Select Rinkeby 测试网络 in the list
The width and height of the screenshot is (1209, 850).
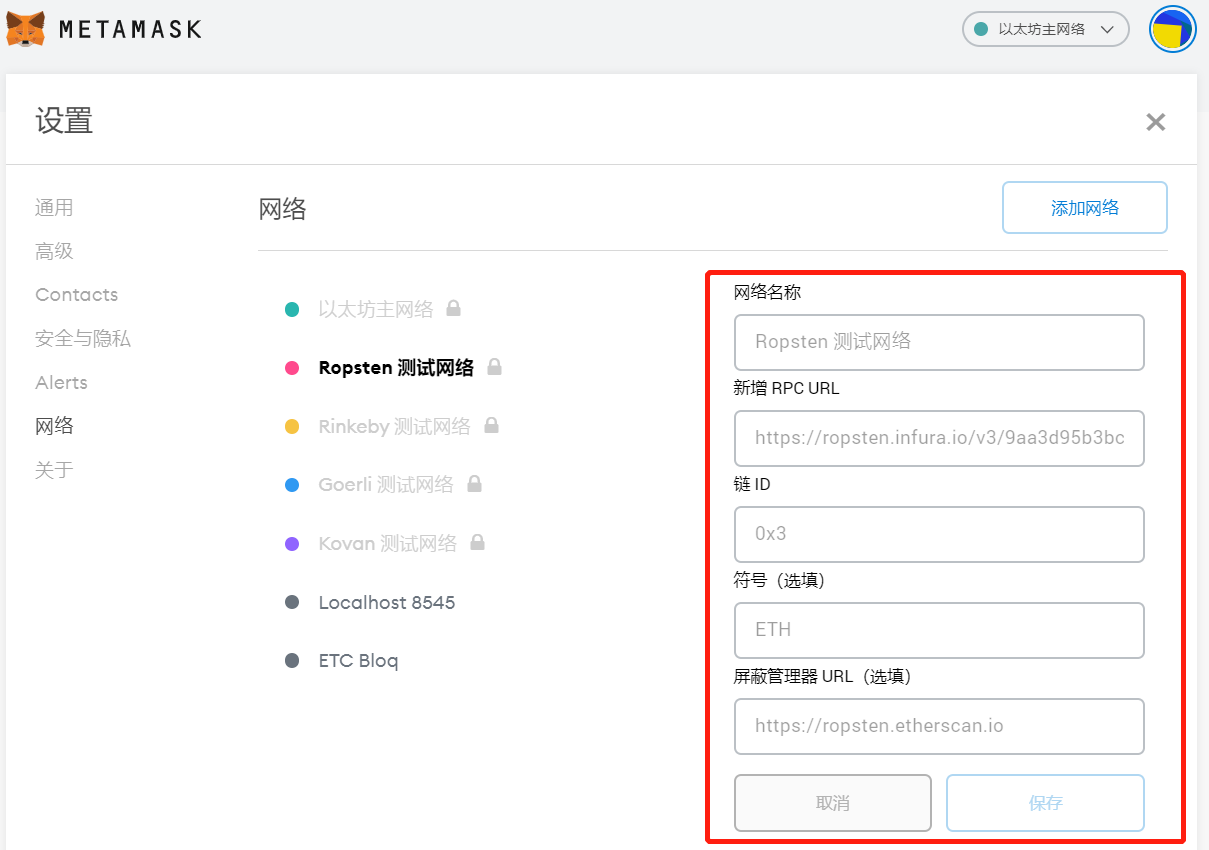point(394,426)
